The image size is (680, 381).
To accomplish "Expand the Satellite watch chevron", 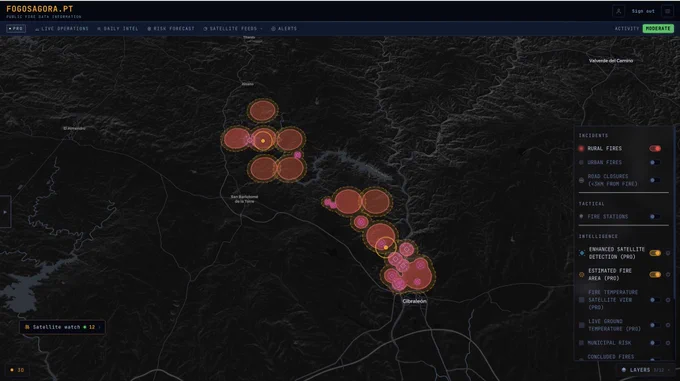I will click(x=99, y=327).
